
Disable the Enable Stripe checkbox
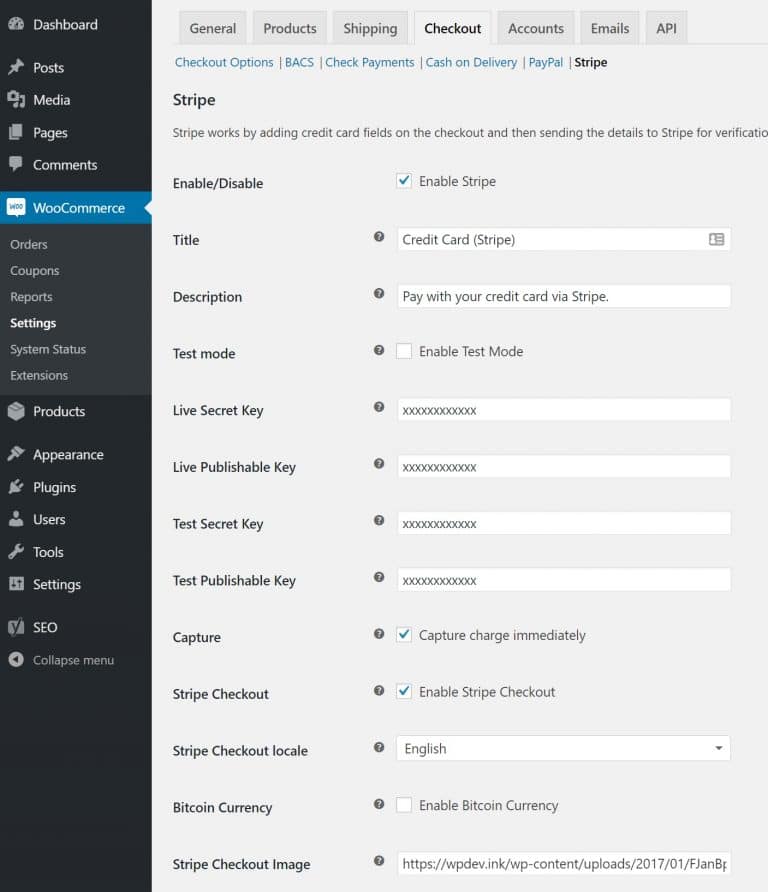pyautogui.click(x=404, y=180)
